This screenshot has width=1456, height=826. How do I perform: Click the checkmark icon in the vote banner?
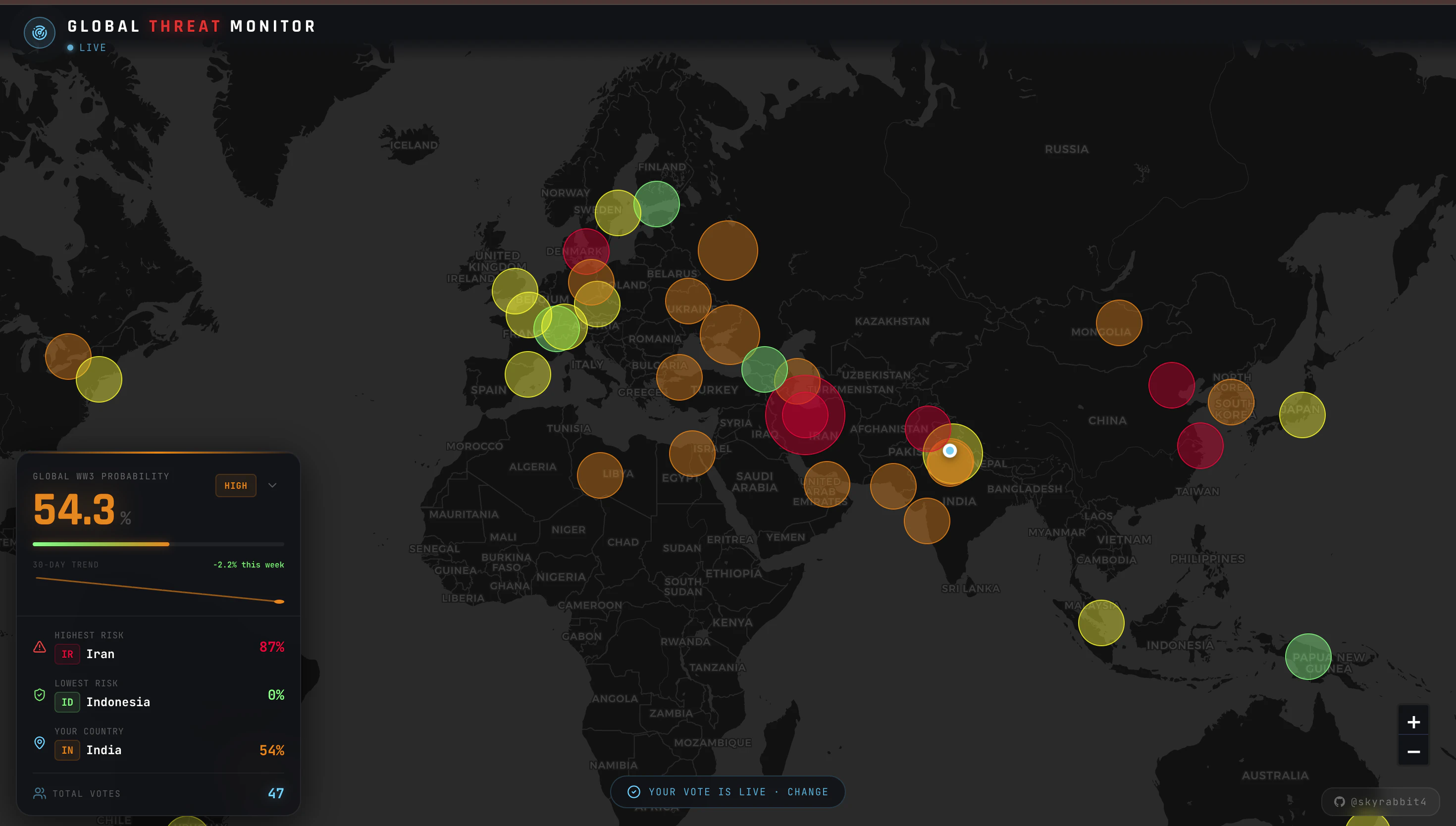click(633, 792)
